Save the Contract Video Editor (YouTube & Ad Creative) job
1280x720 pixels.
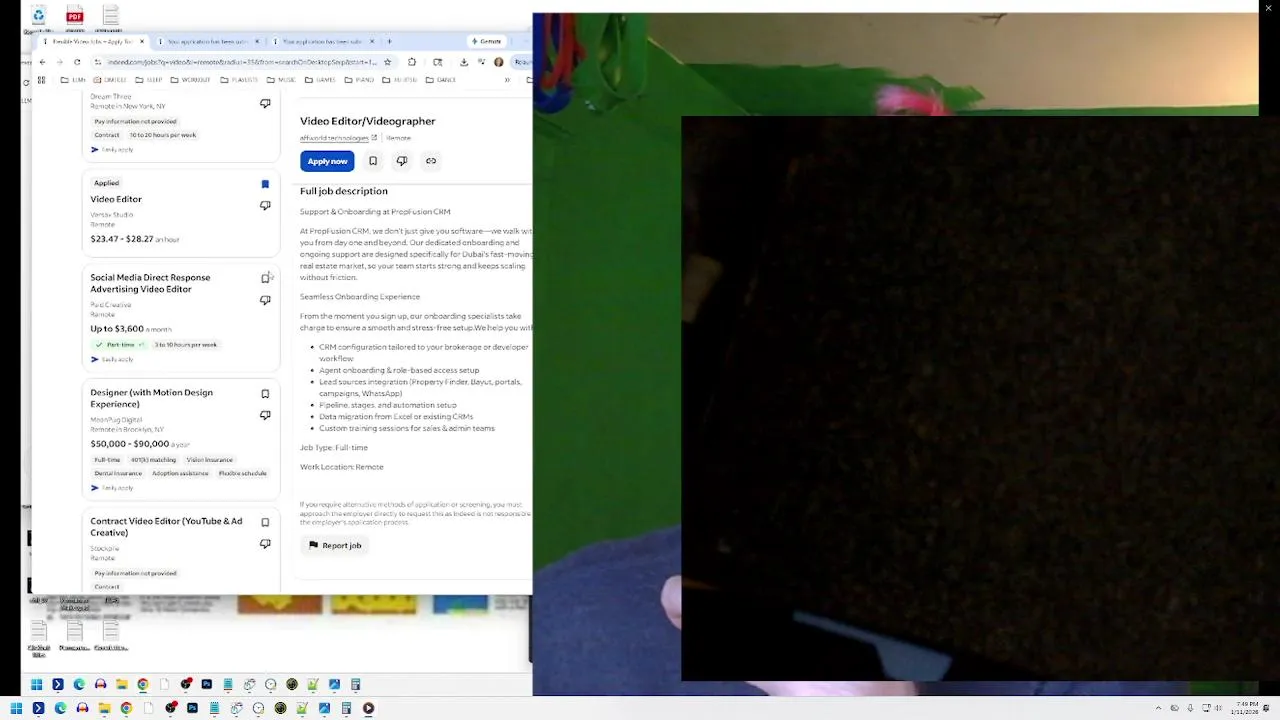(x=265, y=522)
